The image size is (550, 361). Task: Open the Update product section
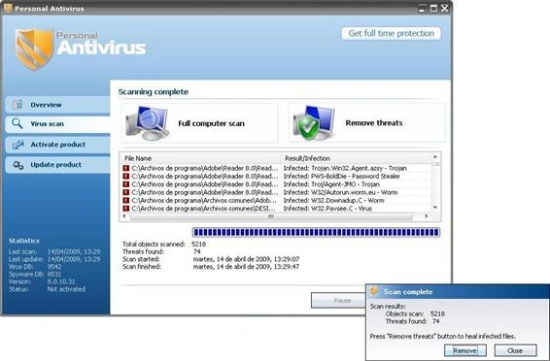pos(58,165)
